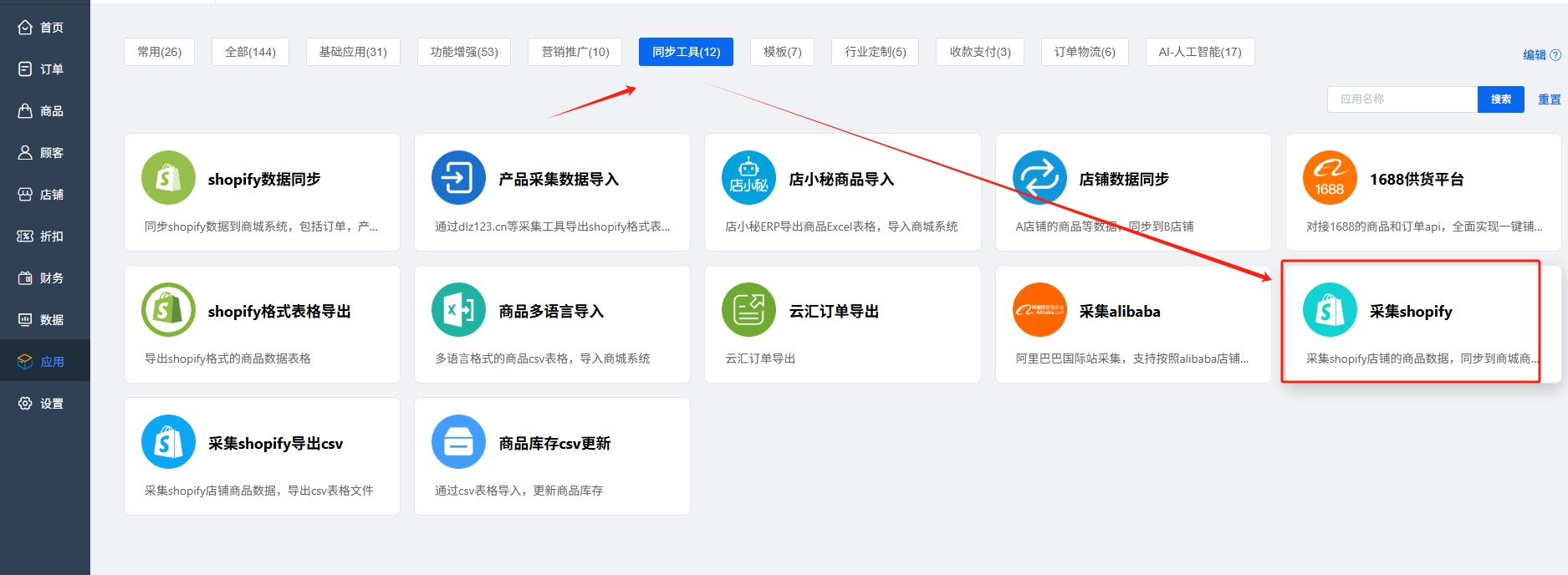Click the 产品采集数据导入 icon
The height and width of the screenshot is (575, 1568).
(458, 178)
